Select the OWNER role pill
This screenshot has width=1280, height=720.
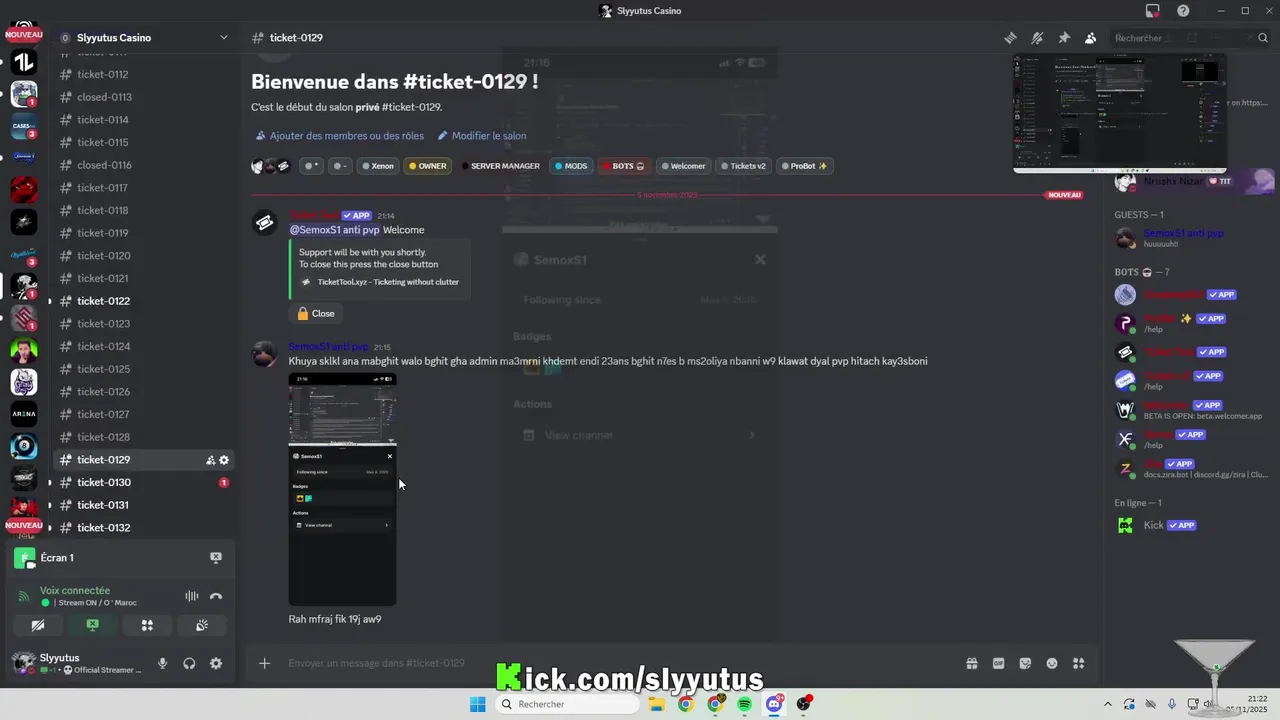click(x=427, y=166)
